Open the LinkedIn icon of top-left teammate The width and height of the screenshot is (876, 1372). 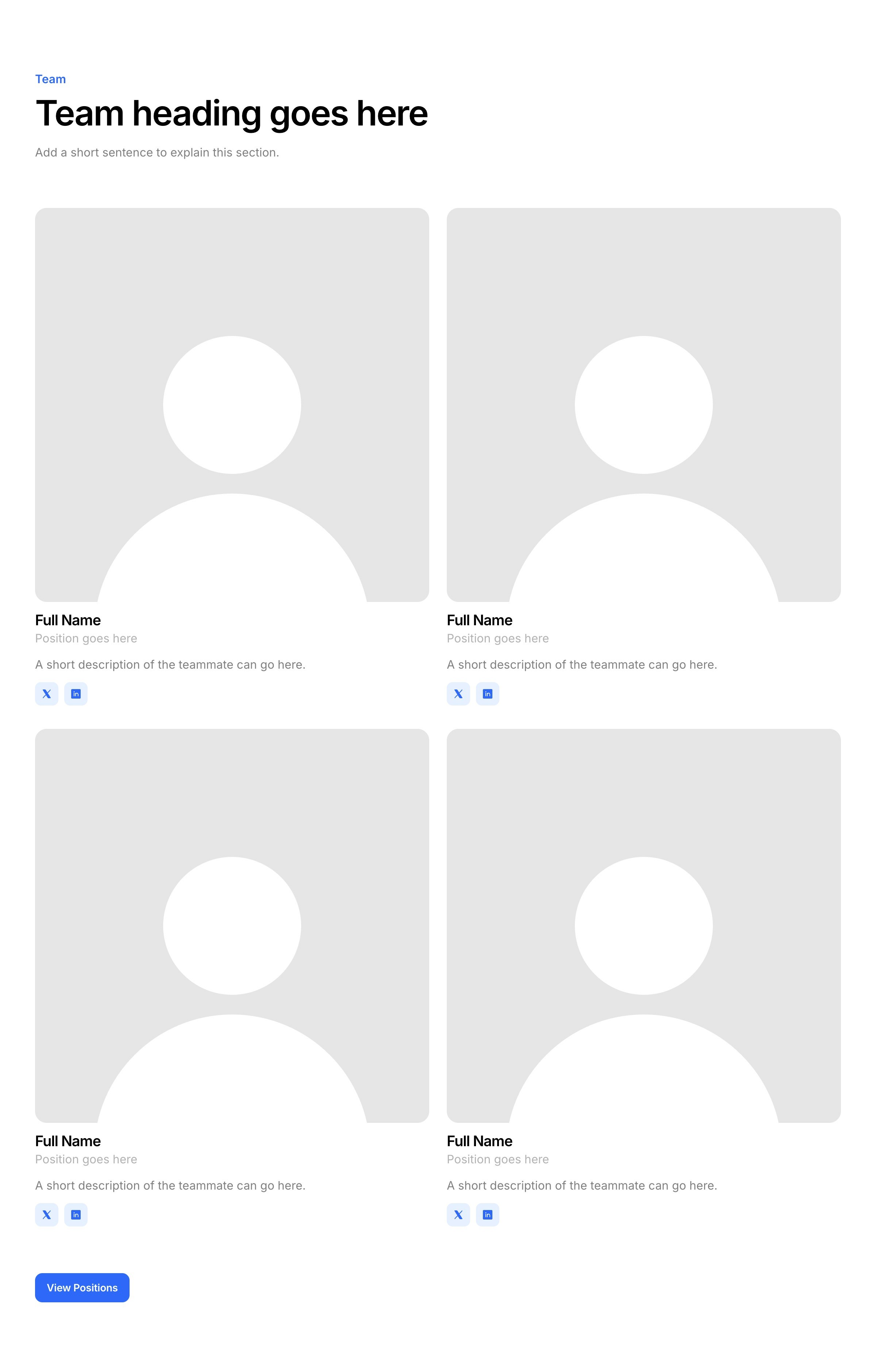pyautogui.click(x=76, y=693)
